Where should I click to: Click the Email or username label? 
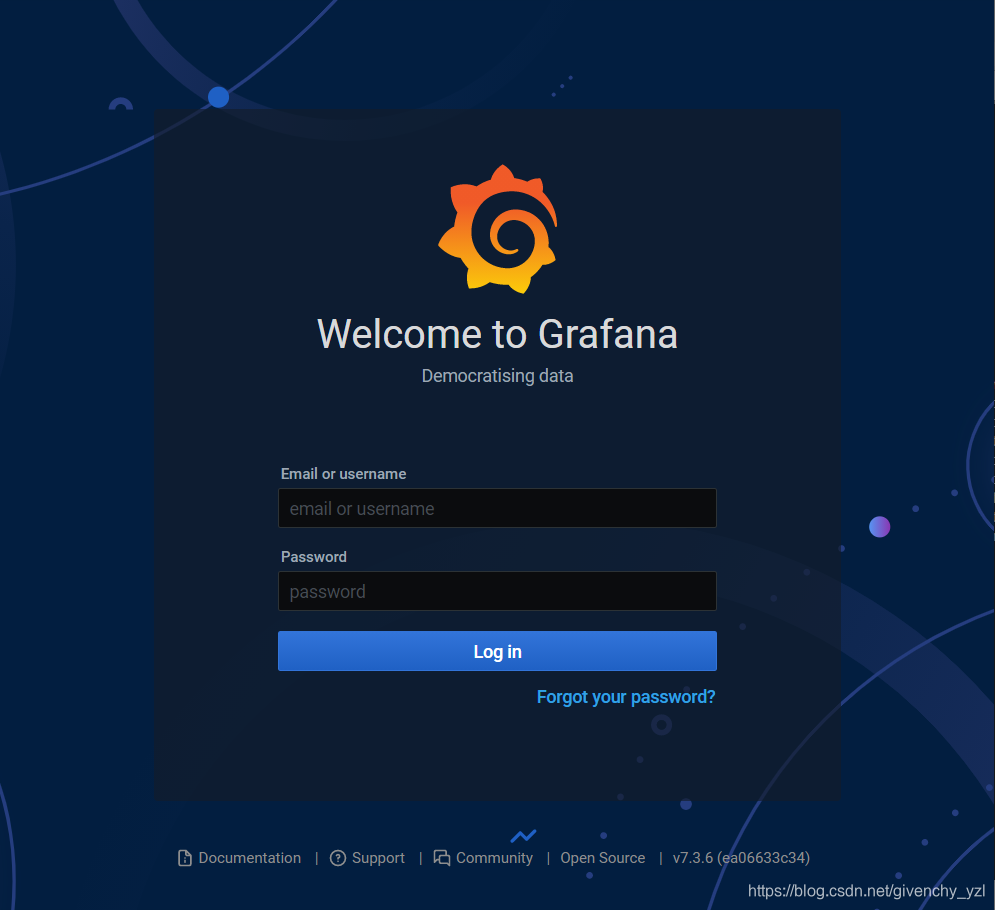343,474
